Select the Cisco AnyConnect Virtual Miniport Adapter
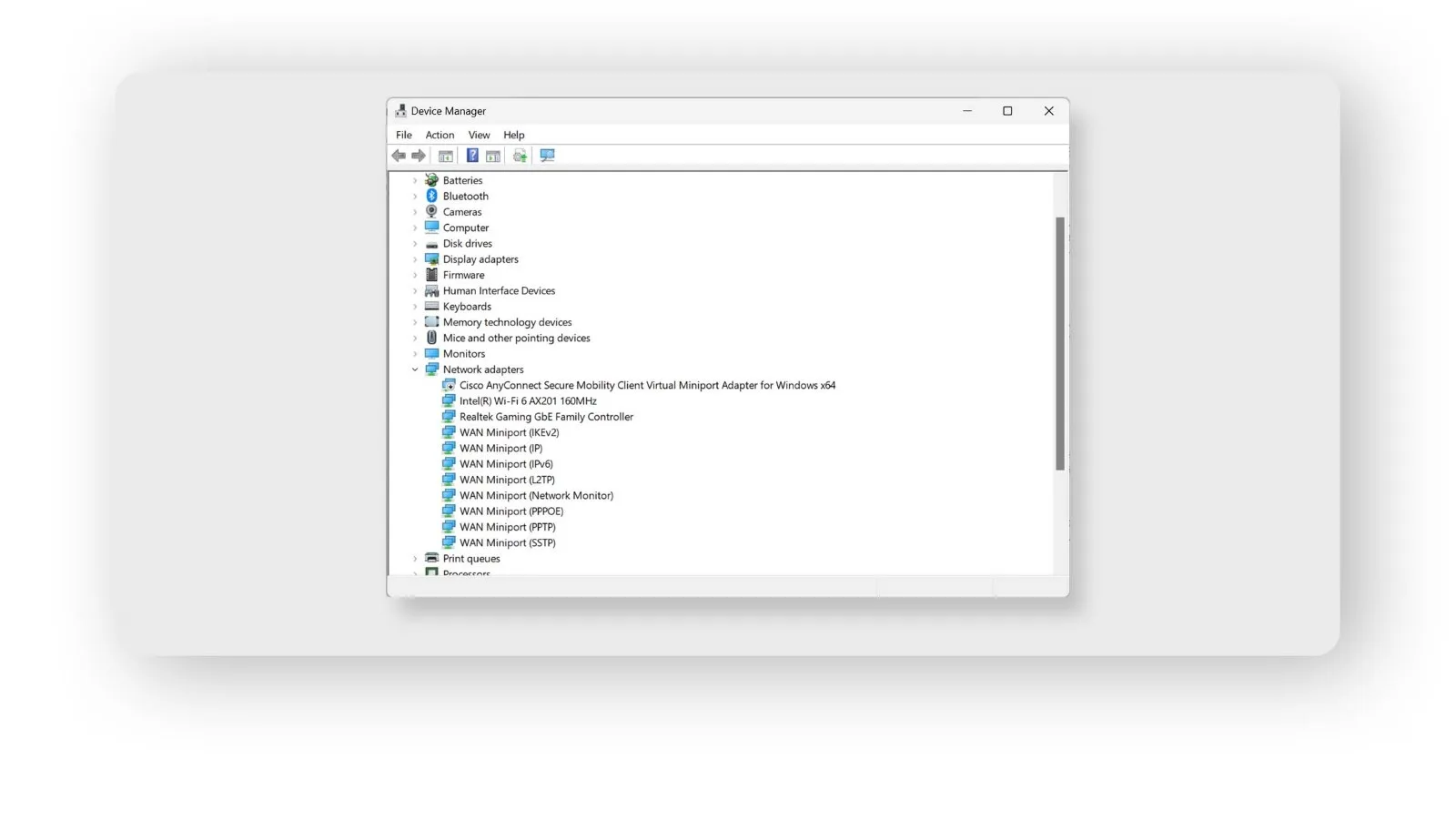Viewport: 1456px width, 840px height. [x=647, y=386]
